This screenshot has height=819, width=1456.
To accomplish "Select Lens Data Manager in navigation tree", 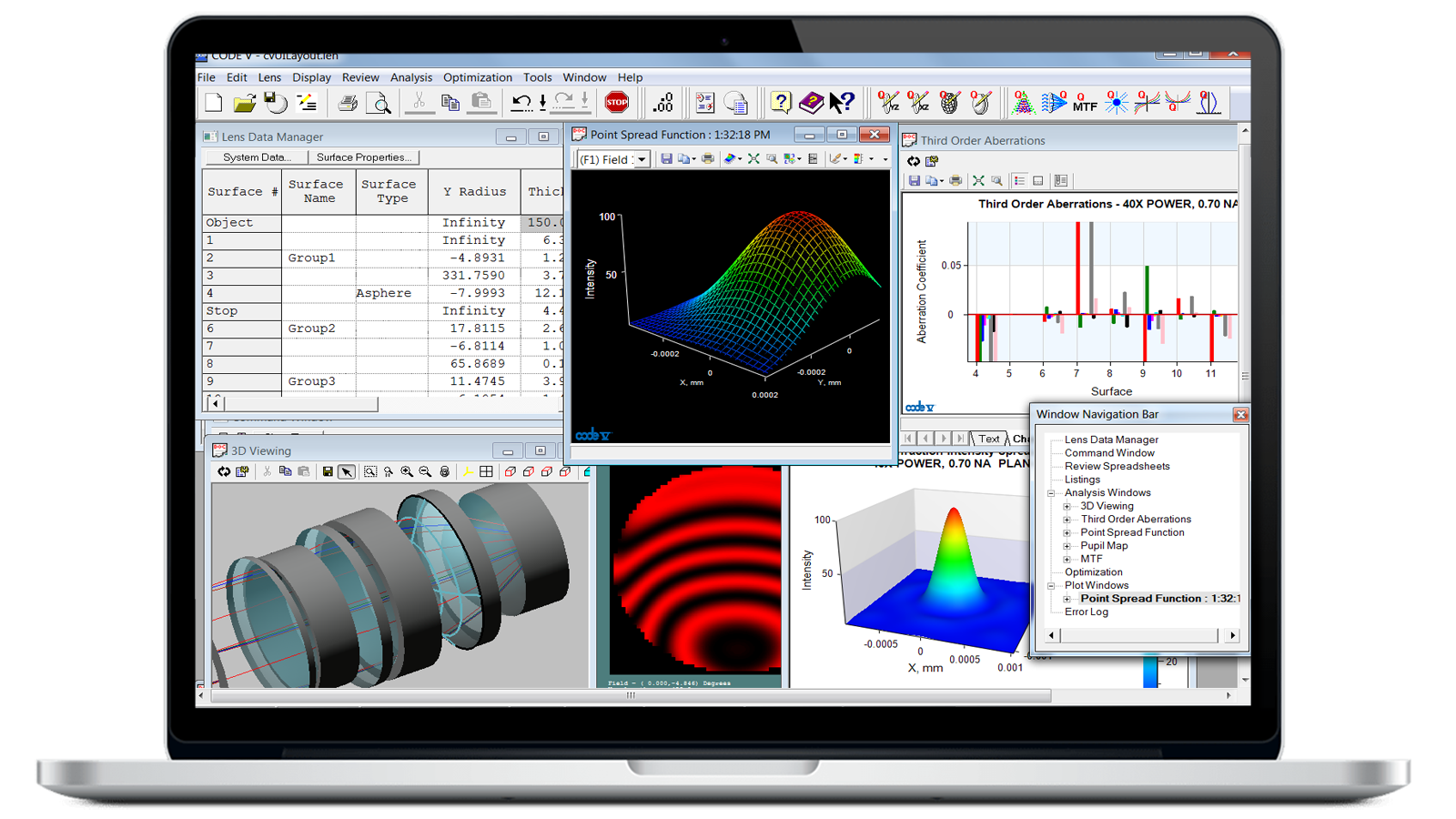I will point(1111,440).
